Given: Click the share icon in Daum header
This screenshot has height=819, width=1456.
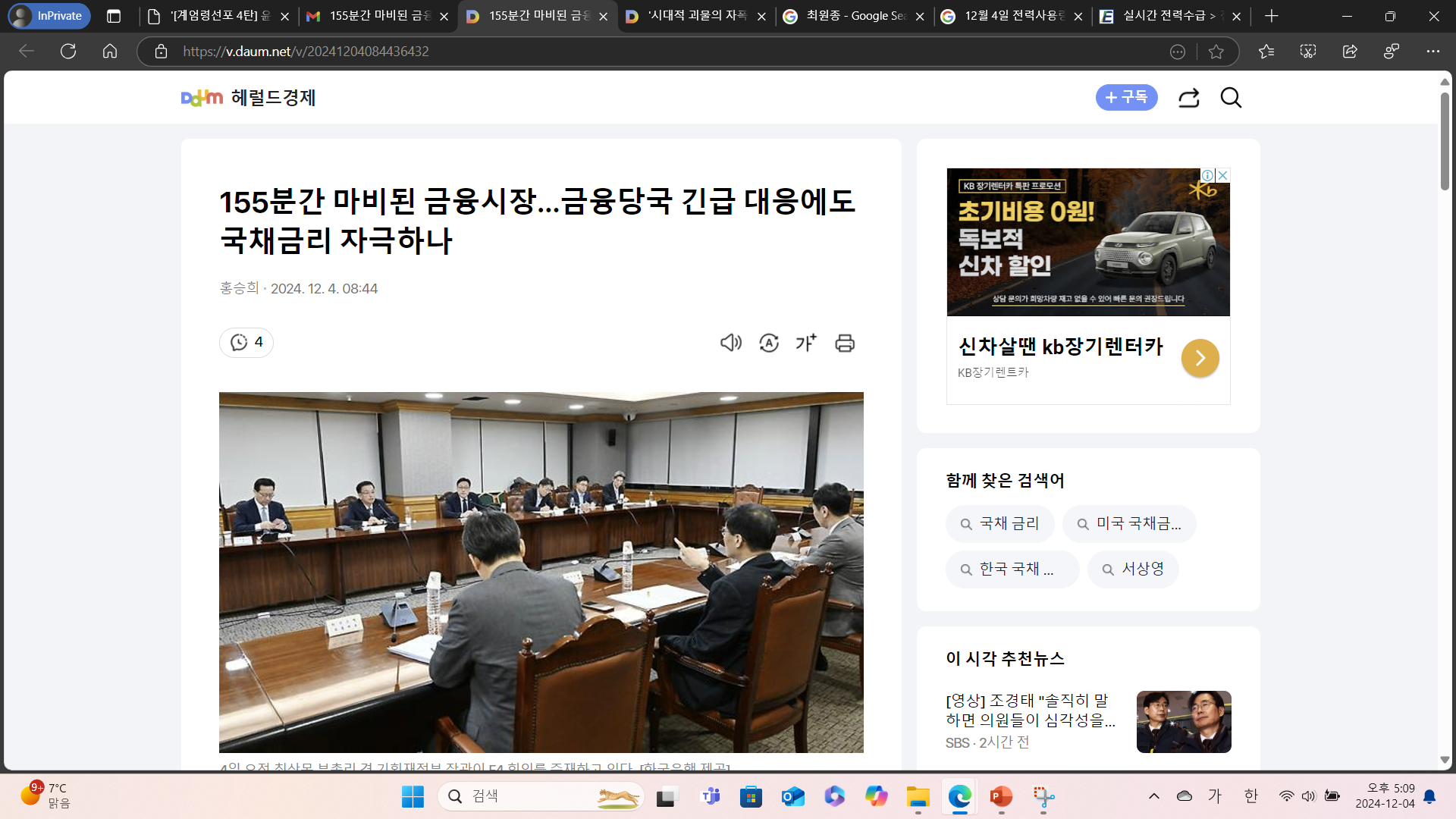Looking at the screenshot, I should pos(1188,98).
